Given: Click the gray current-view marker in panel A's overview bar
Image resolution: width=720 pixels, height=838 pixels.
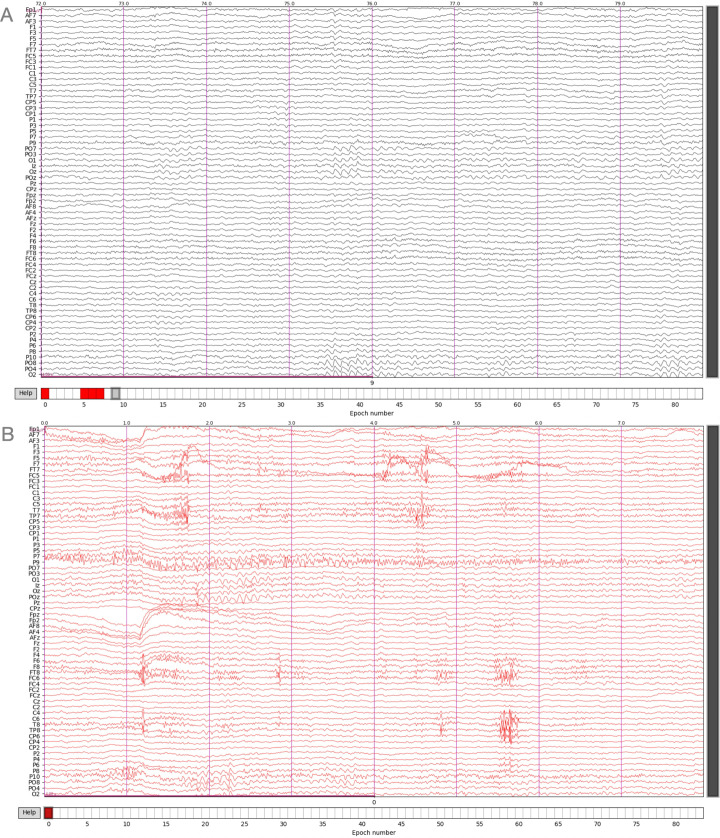Looking at the screenshot, I should coord(115,394).
